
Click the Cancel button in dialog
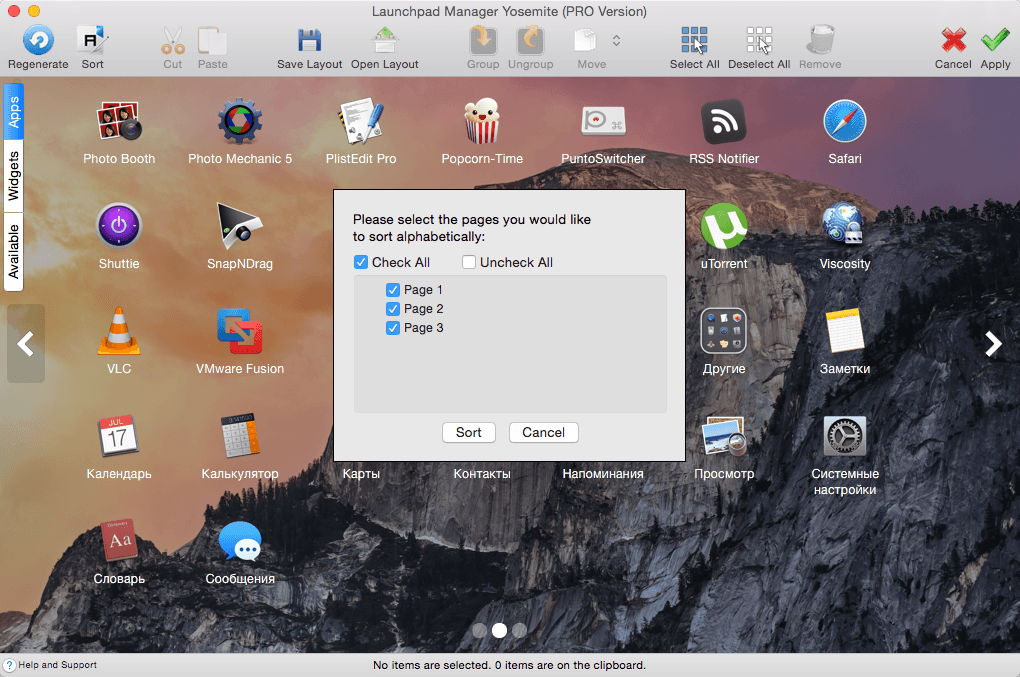(x=544, y=432)
